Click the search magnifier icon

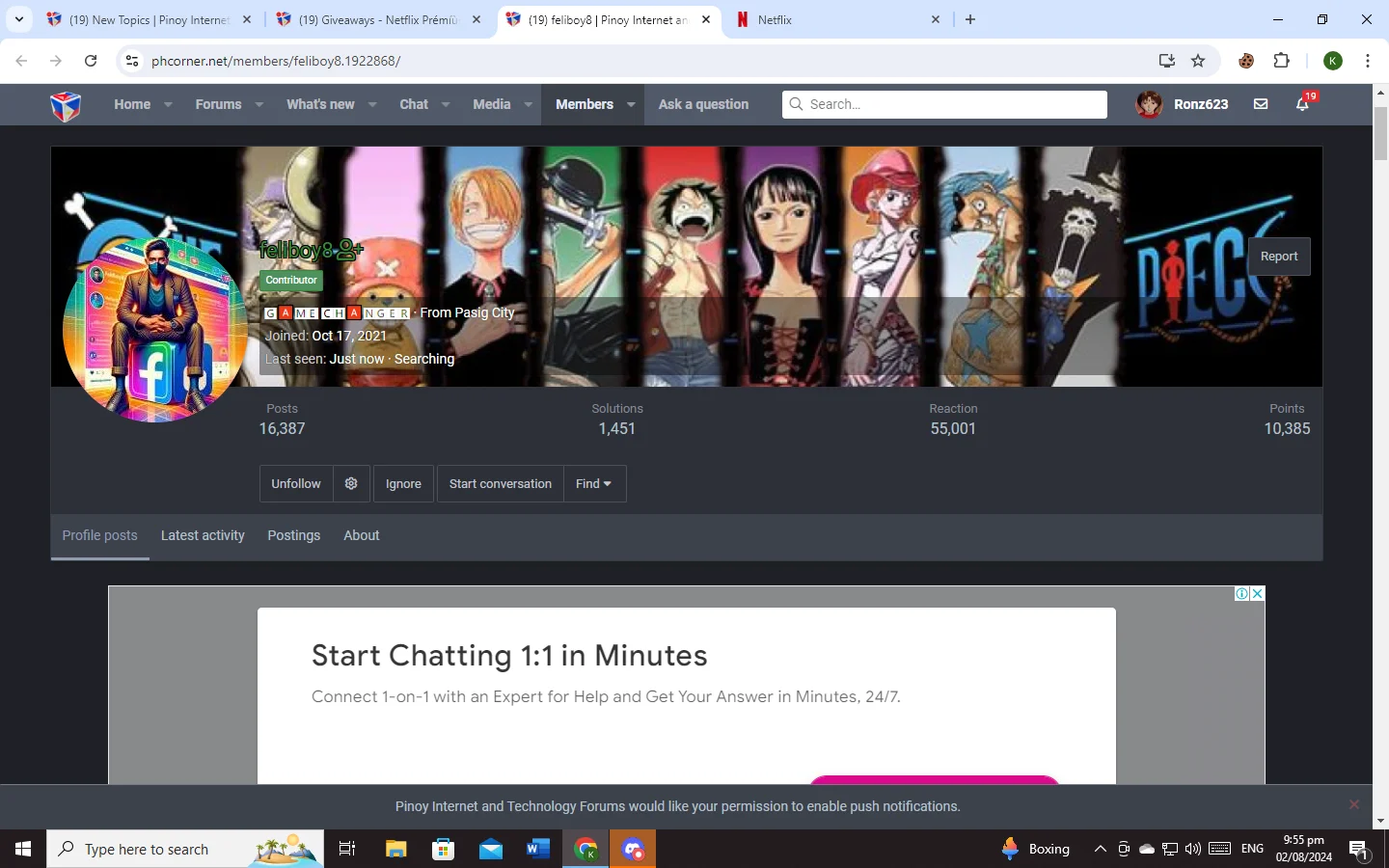pos(796,104)
